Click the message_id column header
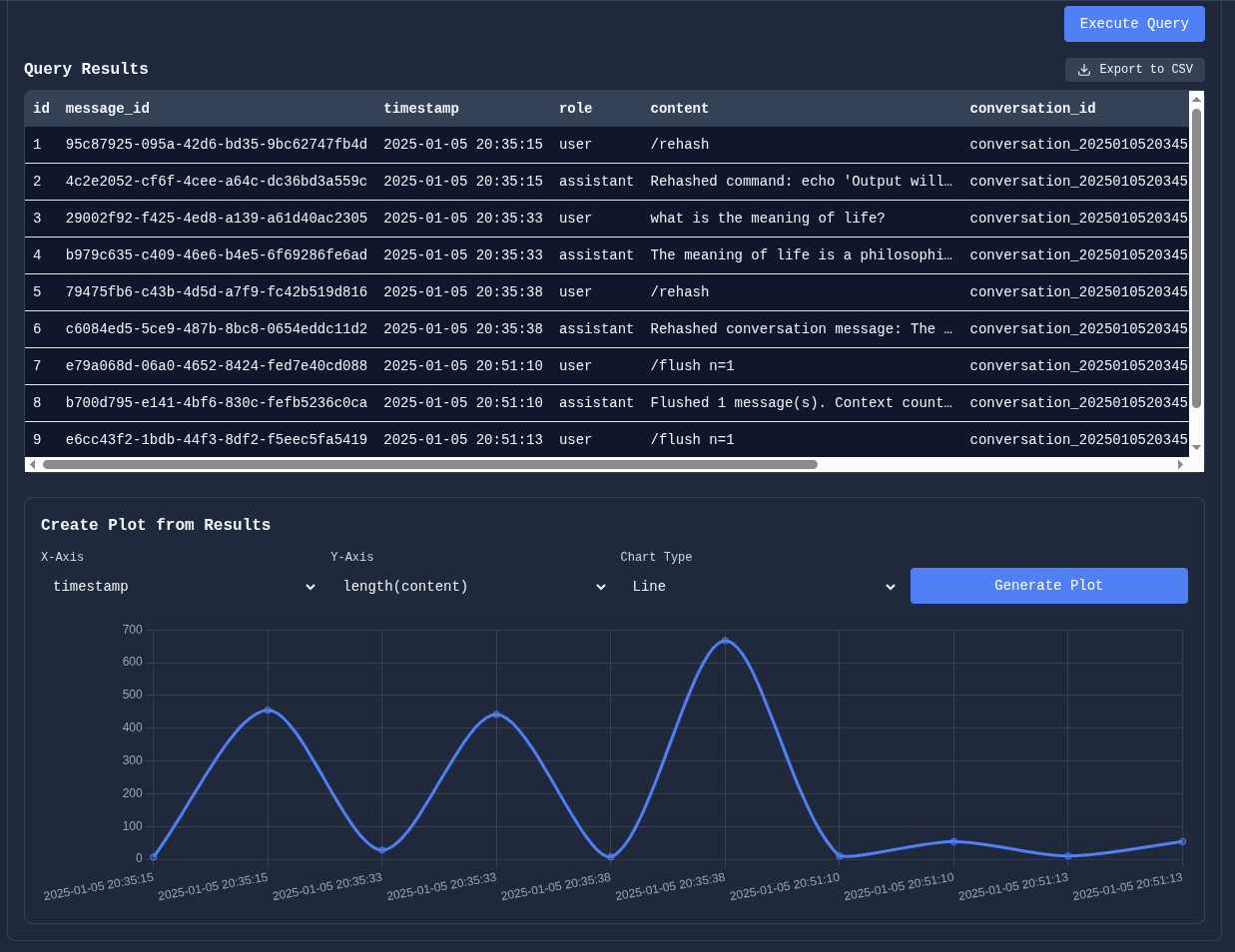 108,109
